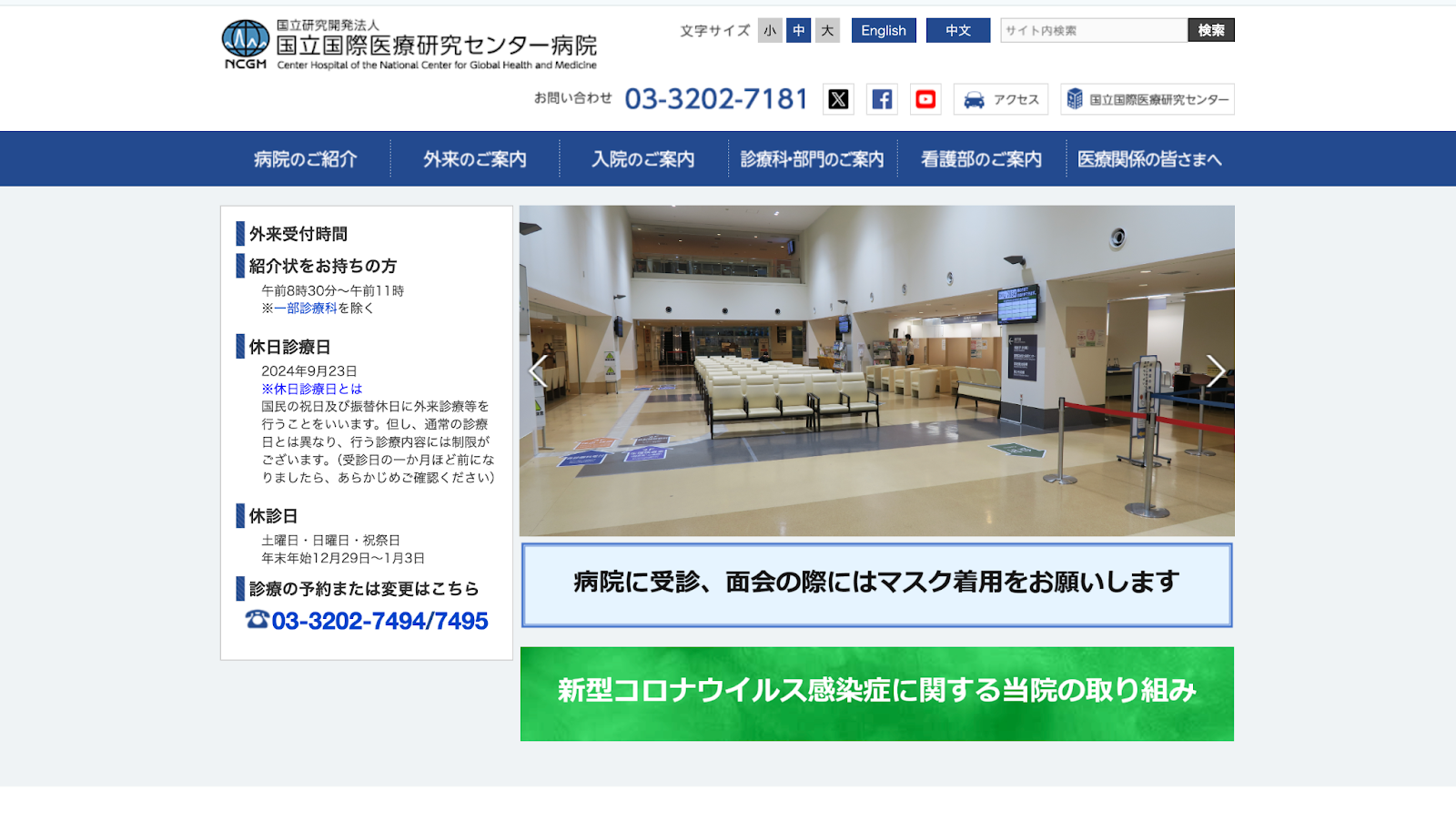The width and height of the screenshot is (1456, 821).
Task: Set text size to large (大)
Action: tap(827, 31)
